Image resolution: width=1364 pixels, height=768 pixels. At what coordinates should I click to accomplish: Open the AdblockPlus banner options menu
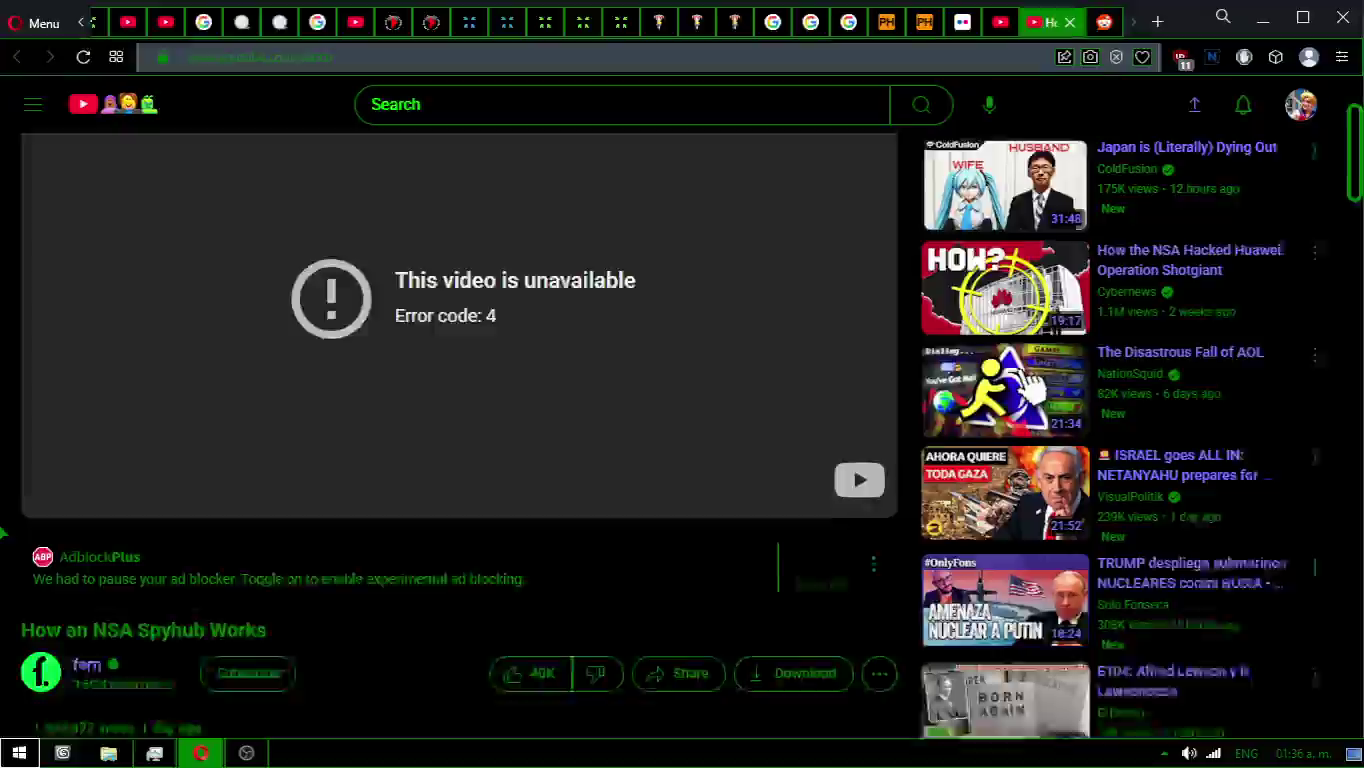click(x=873, y=564)
